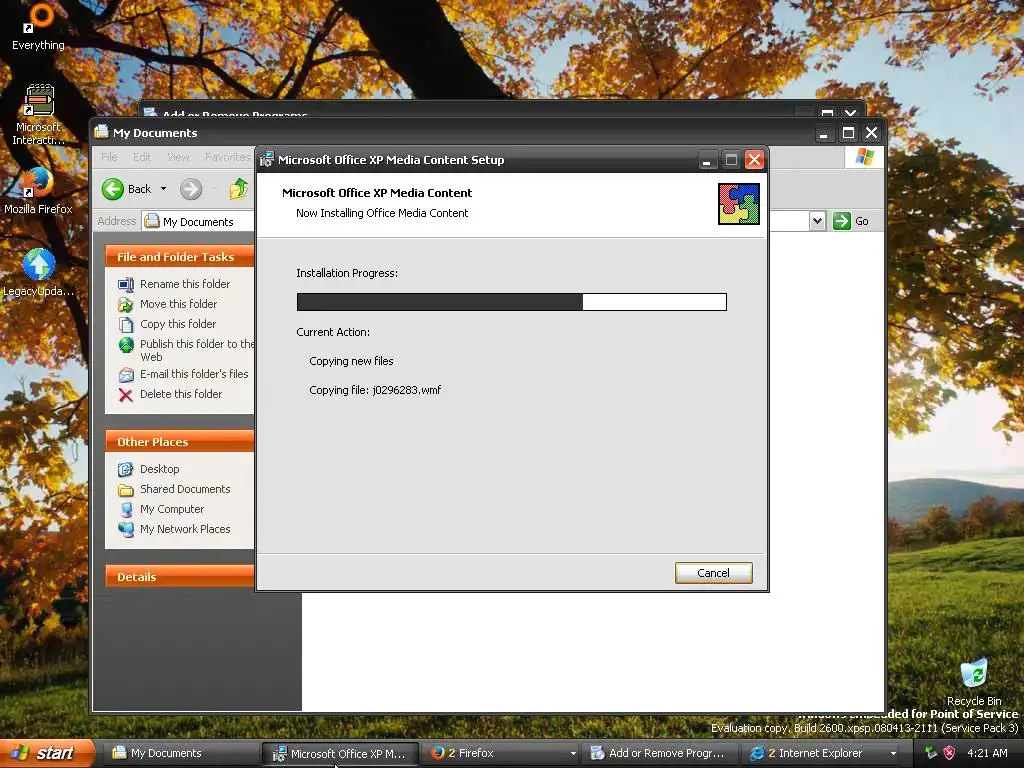Image resolution: width=1024 pixels, height=768 pixels.
Task: Click the red security shield tray icon
Action: click(950, 753)
